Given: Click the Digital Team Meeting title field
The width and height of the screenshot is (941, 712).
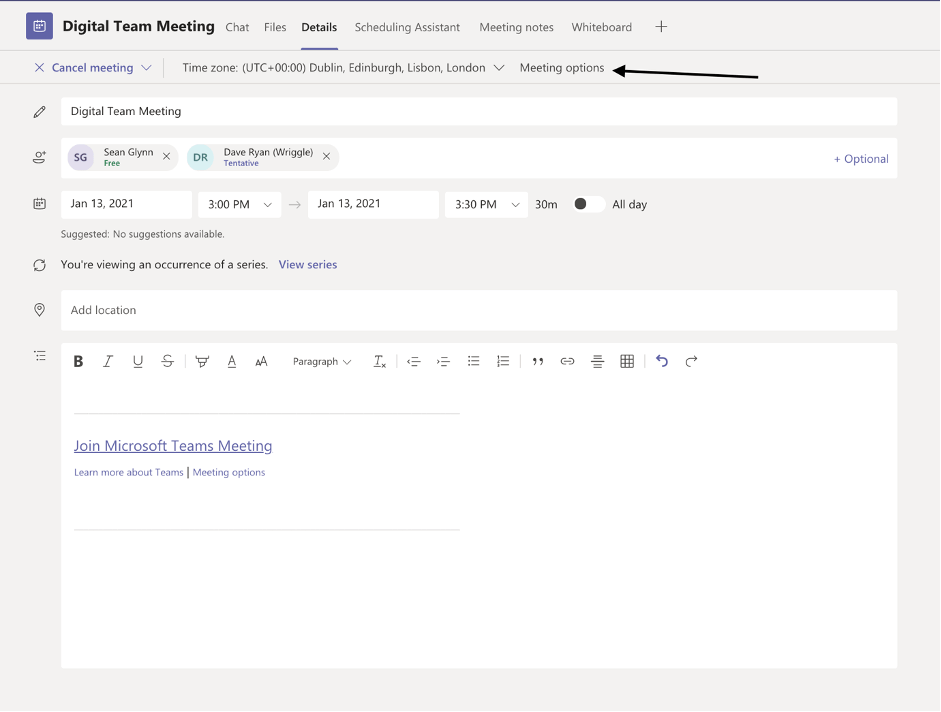Looking at the screenshot, I should [479, 112].
